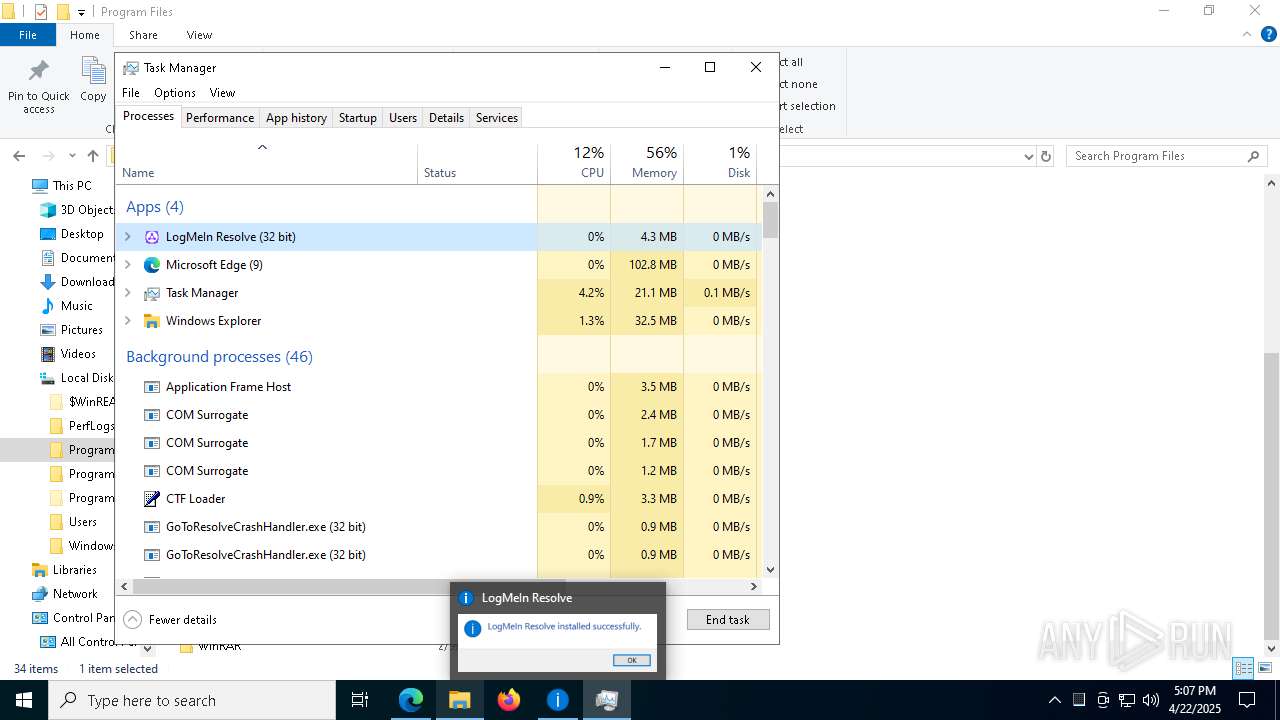This screenshot has height=720, width=1280.
Task: Click the Microsoft Edge process icon
Action: click(152, 265)
